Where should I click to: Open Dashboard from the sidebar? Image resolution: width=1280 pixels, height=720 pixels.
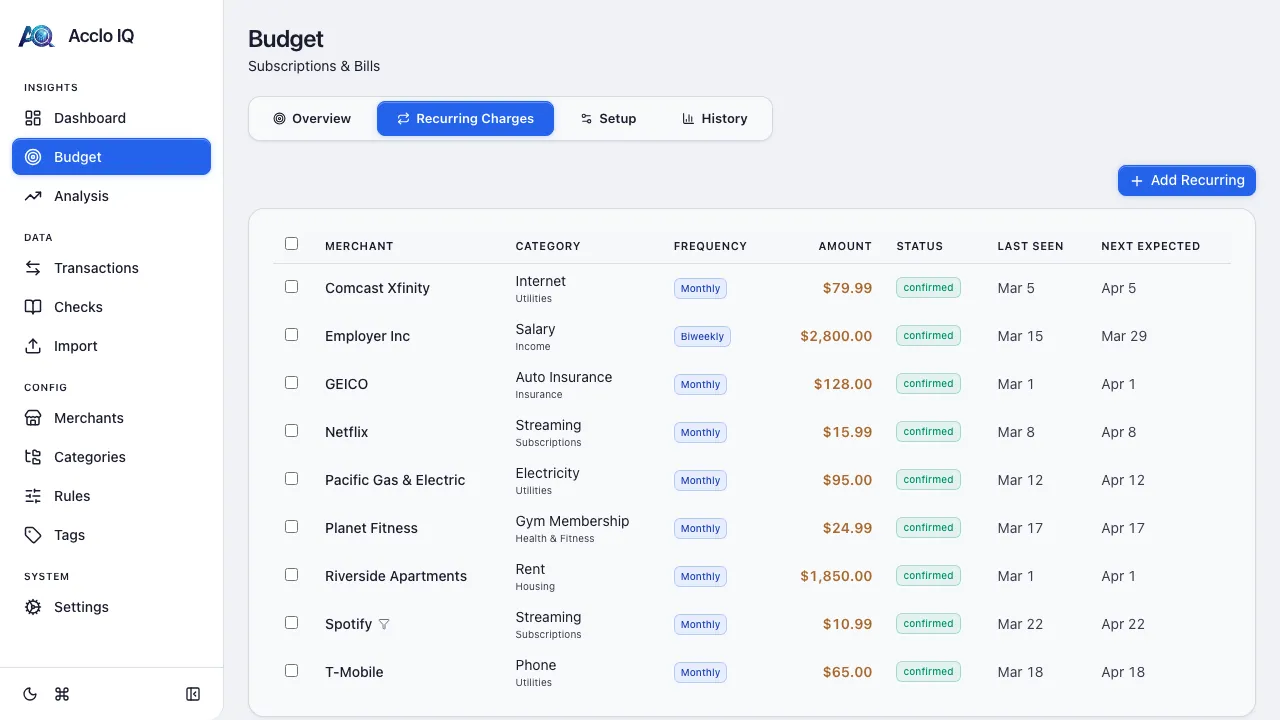(111, 118)
